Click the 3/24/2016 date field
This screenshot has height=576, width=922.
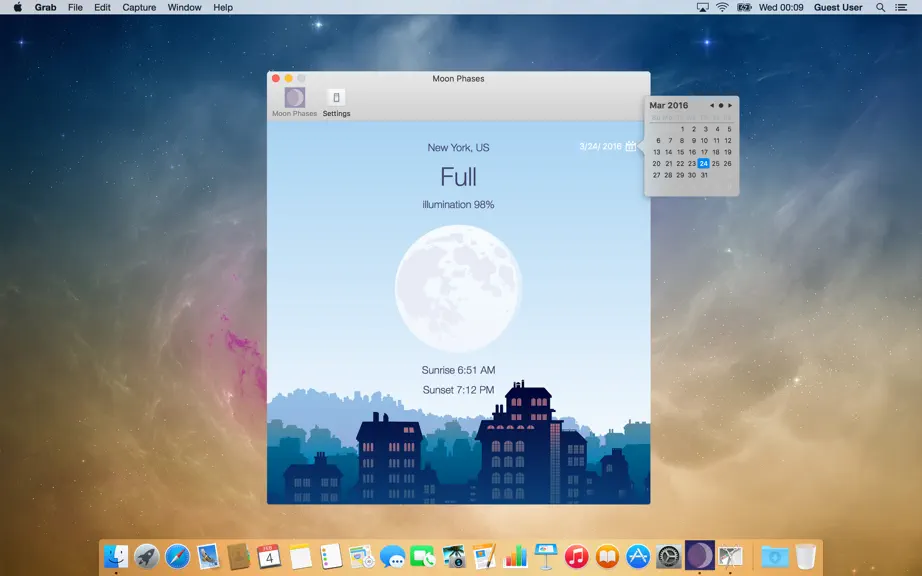coord(600,146)
